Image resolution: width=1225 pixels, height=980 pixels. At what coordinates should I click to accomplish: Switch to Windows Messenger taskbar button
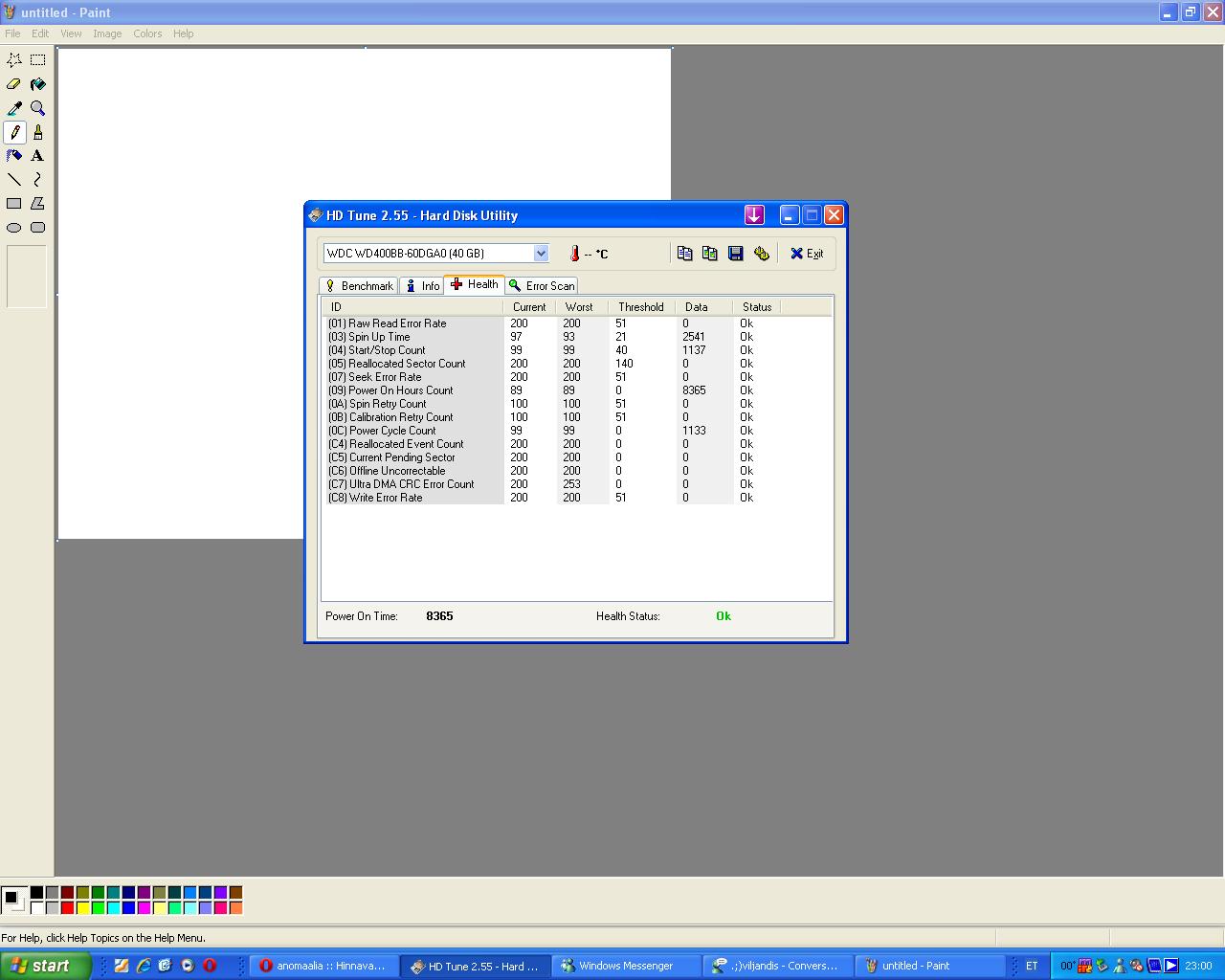coord(626,966)
